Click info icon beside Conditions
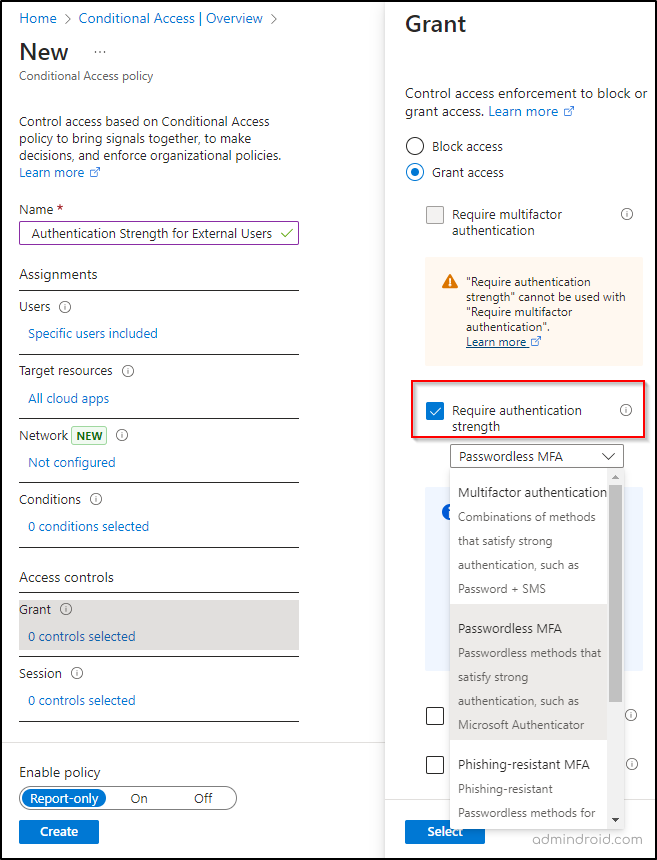 tap(96, 499)
